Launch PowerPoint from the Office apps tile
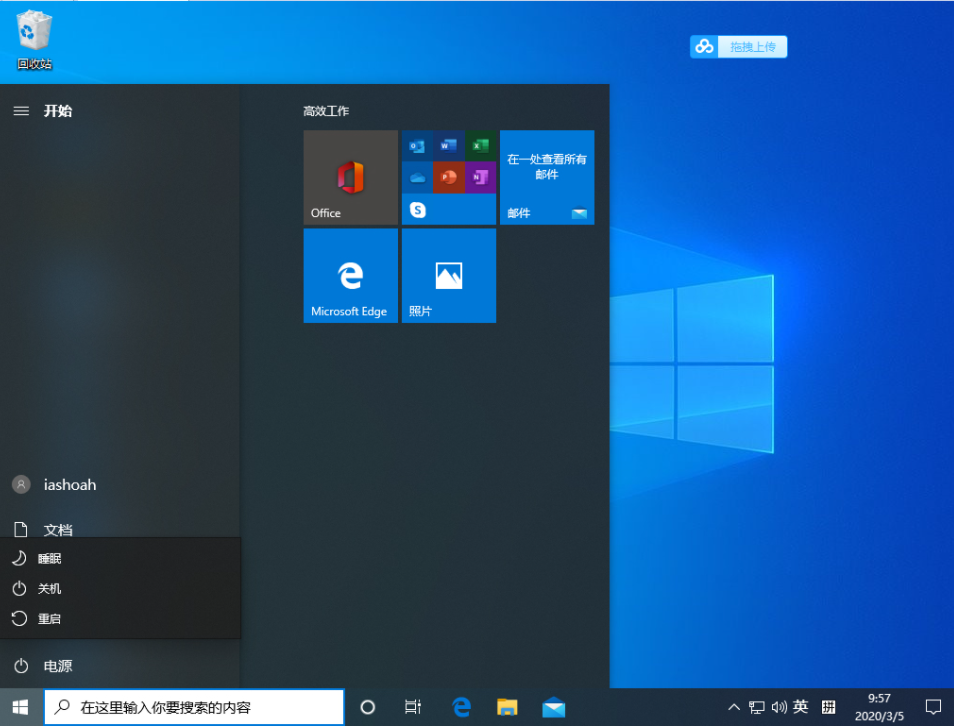Screen dimensions: 954x726 (448, 177)
